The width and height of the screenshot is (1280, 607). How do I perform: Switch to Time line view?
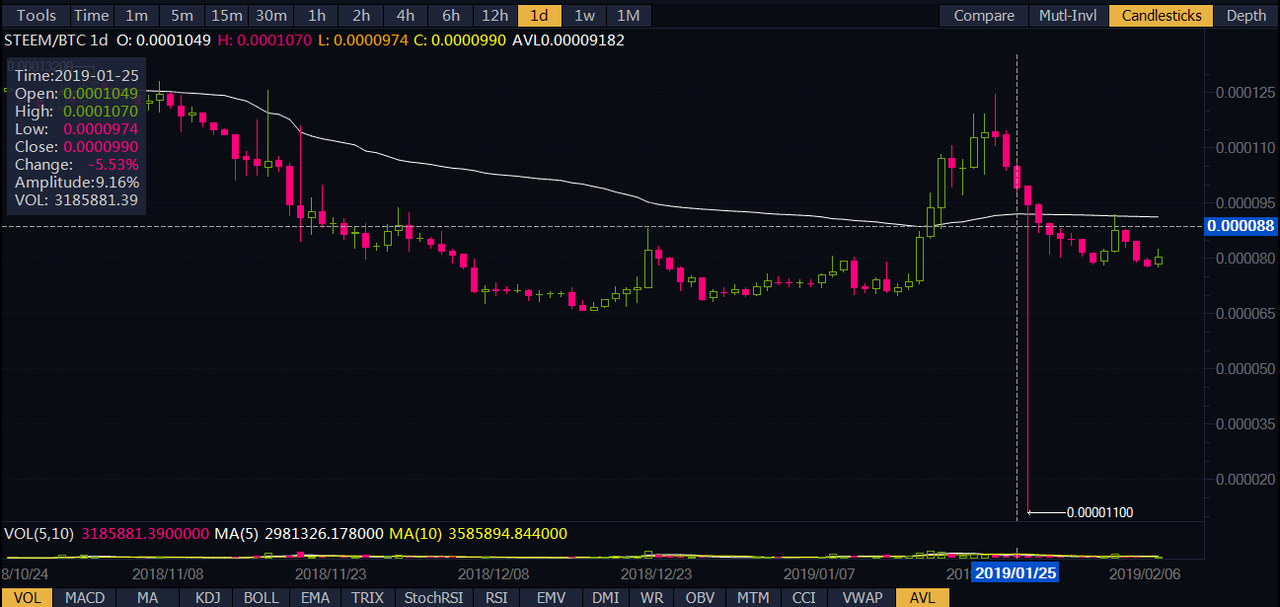click(x=91, y=15)
